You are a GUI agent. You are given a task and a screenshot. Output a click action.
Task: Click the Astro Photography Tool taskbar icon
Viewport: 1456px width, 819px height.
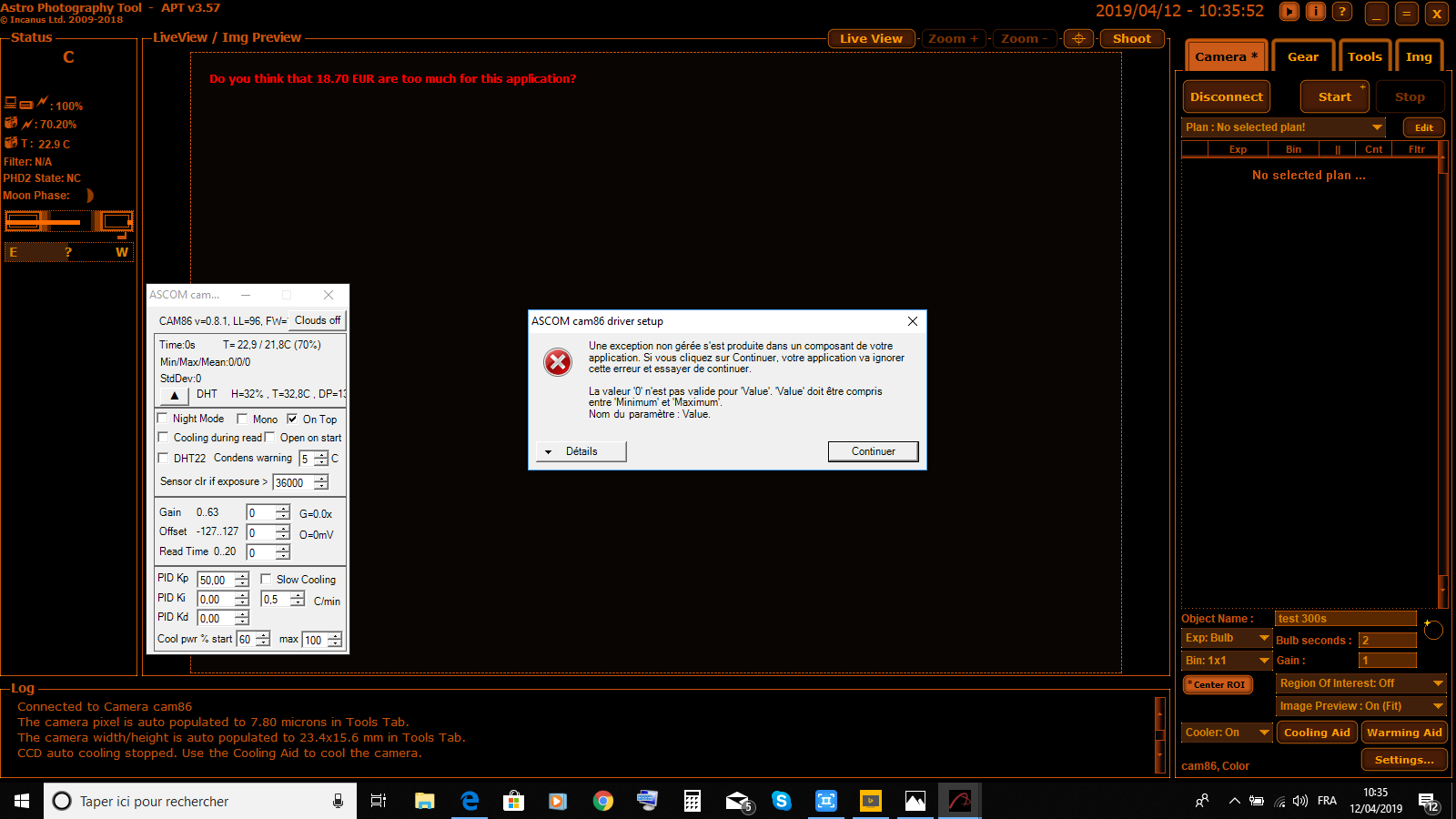[960, 801]
